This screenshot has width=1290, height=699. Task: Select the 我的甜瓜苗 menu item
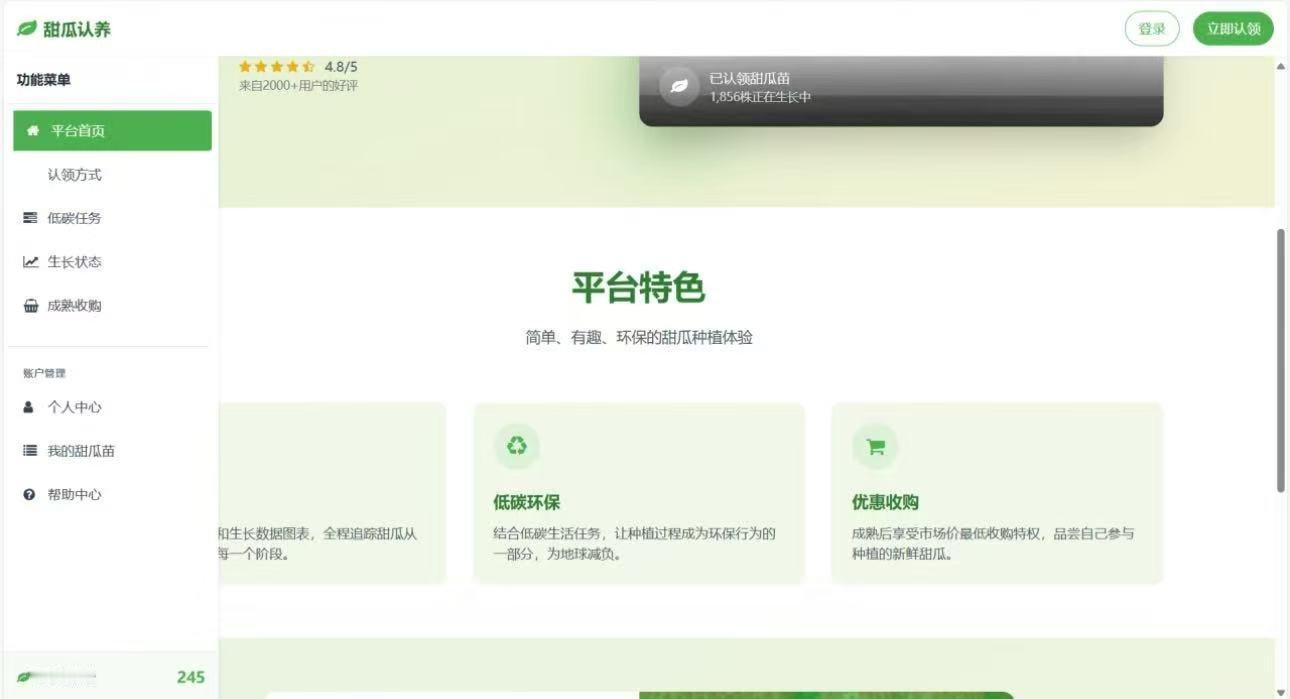(x=81, y=450)
